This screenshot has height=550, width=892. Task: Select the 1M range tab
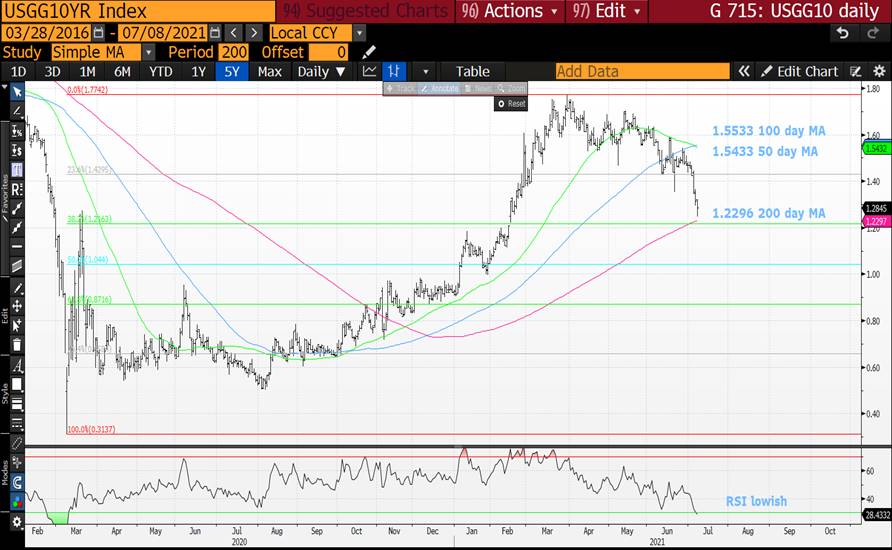pyautogui.click(x=87, y=72)
